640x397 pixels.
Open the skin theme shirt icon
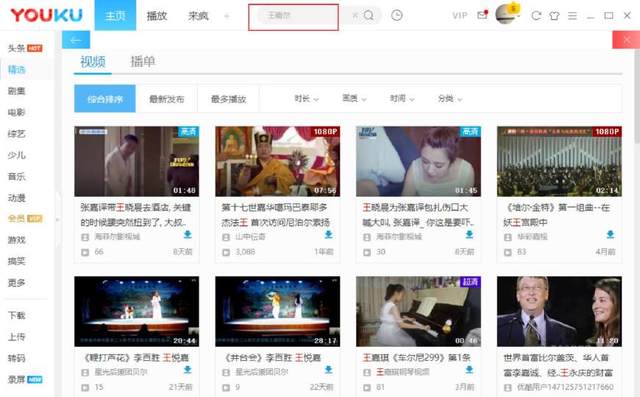(554, 16)
